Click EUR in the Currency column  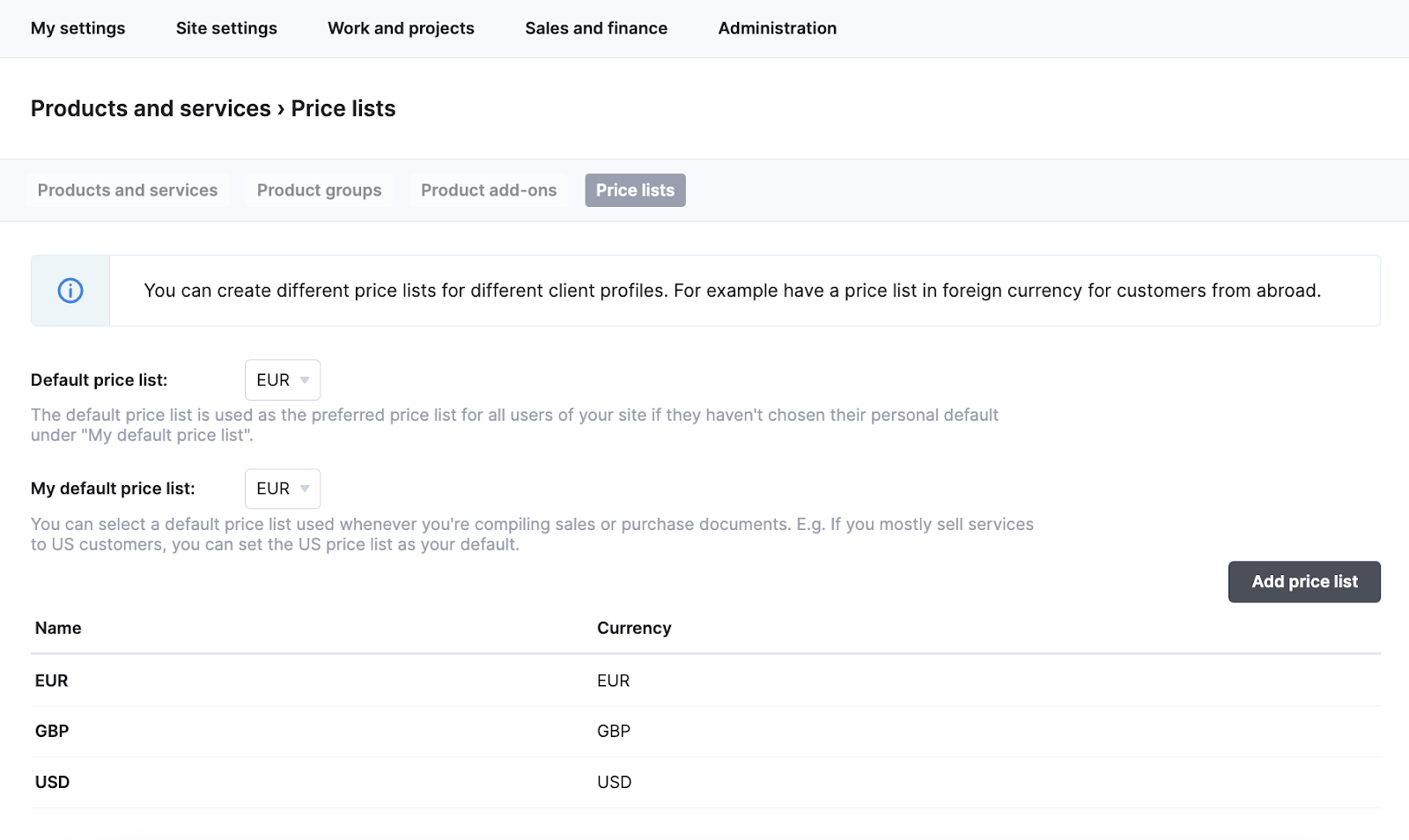(x=614, y=681)
